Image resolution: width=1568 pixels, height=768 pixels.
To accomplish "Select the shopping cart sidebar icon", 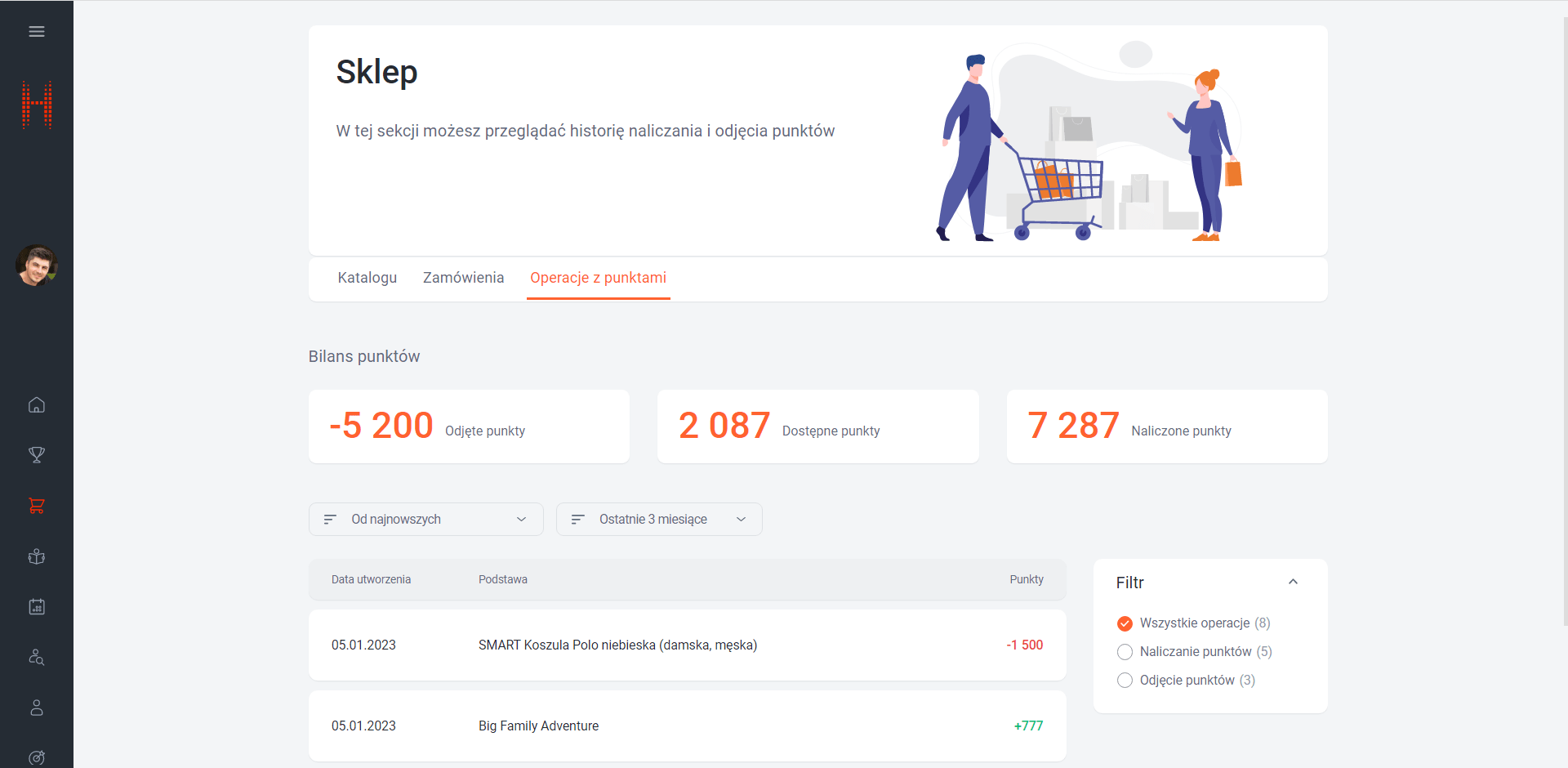I will tap(37, 506).
